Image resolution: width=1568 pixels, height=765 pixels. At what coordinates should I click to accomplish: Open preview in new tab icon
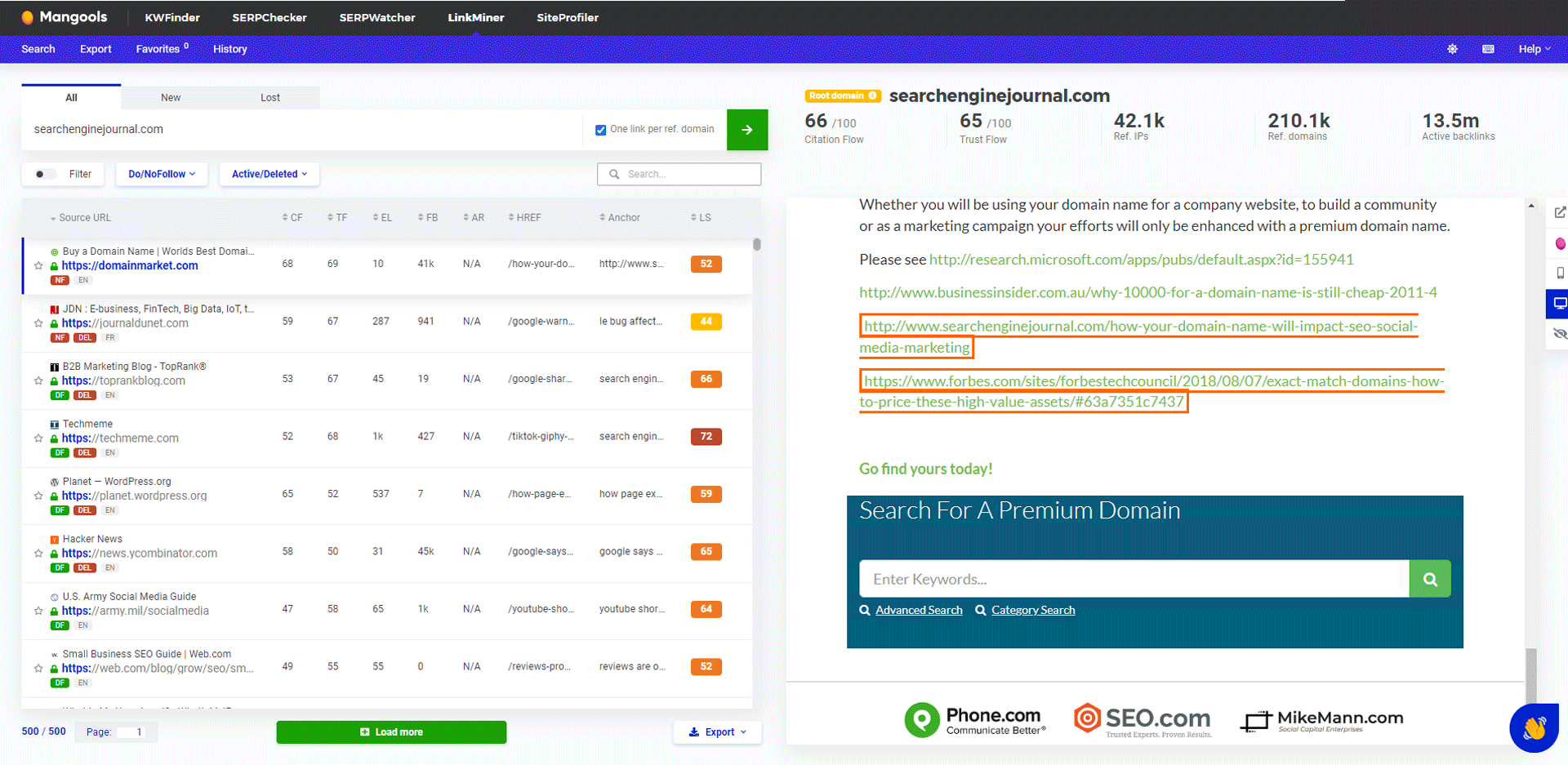[1560, 212]
